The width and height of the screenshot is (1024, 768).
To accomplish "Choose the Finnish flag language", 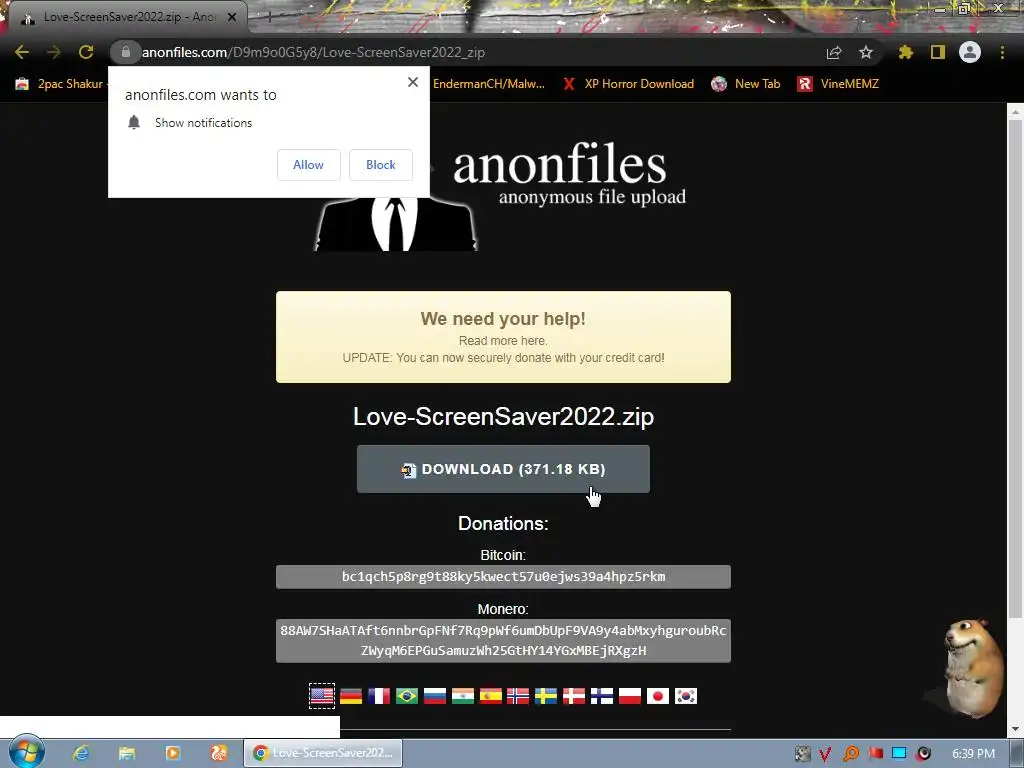I will coord(602,696).
